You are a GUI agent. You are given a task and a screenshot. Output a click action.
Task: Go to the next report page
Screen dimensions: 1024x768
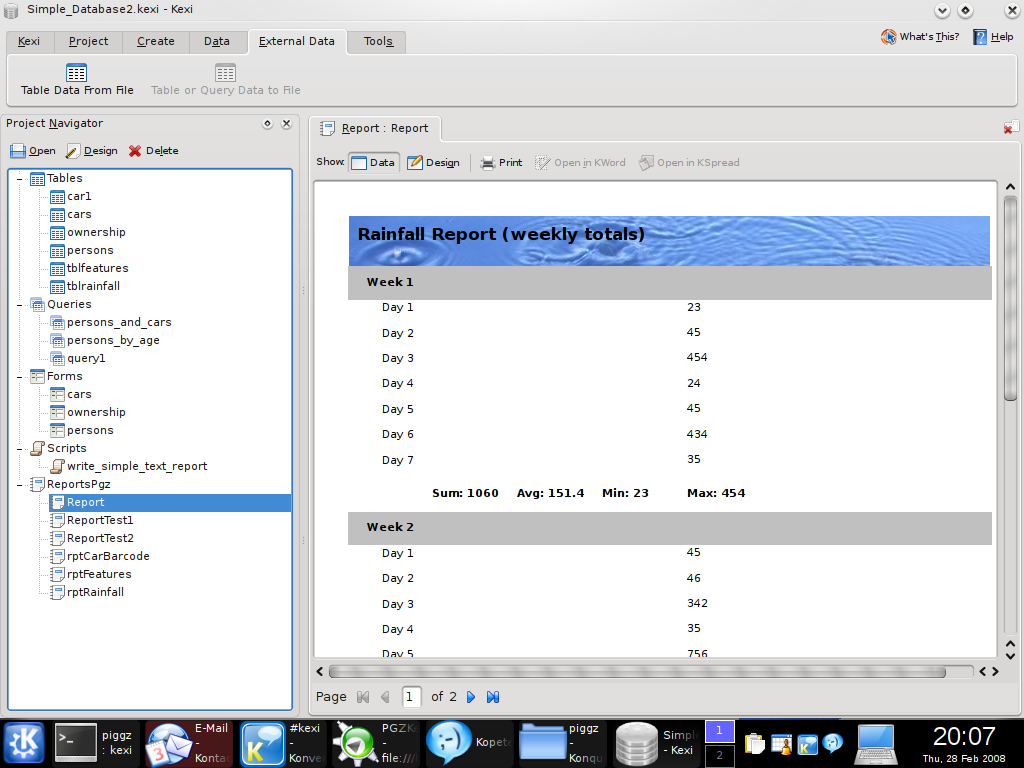pyautogui.click(x=471, y=697)
